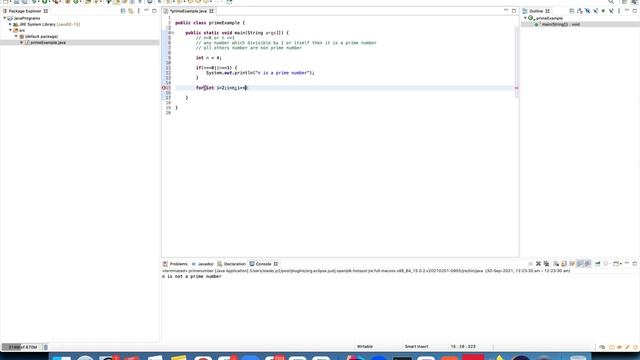Minimize the Console panel
Image resolution: width=640 pixels, height=360 pixels.
(627, 264)
